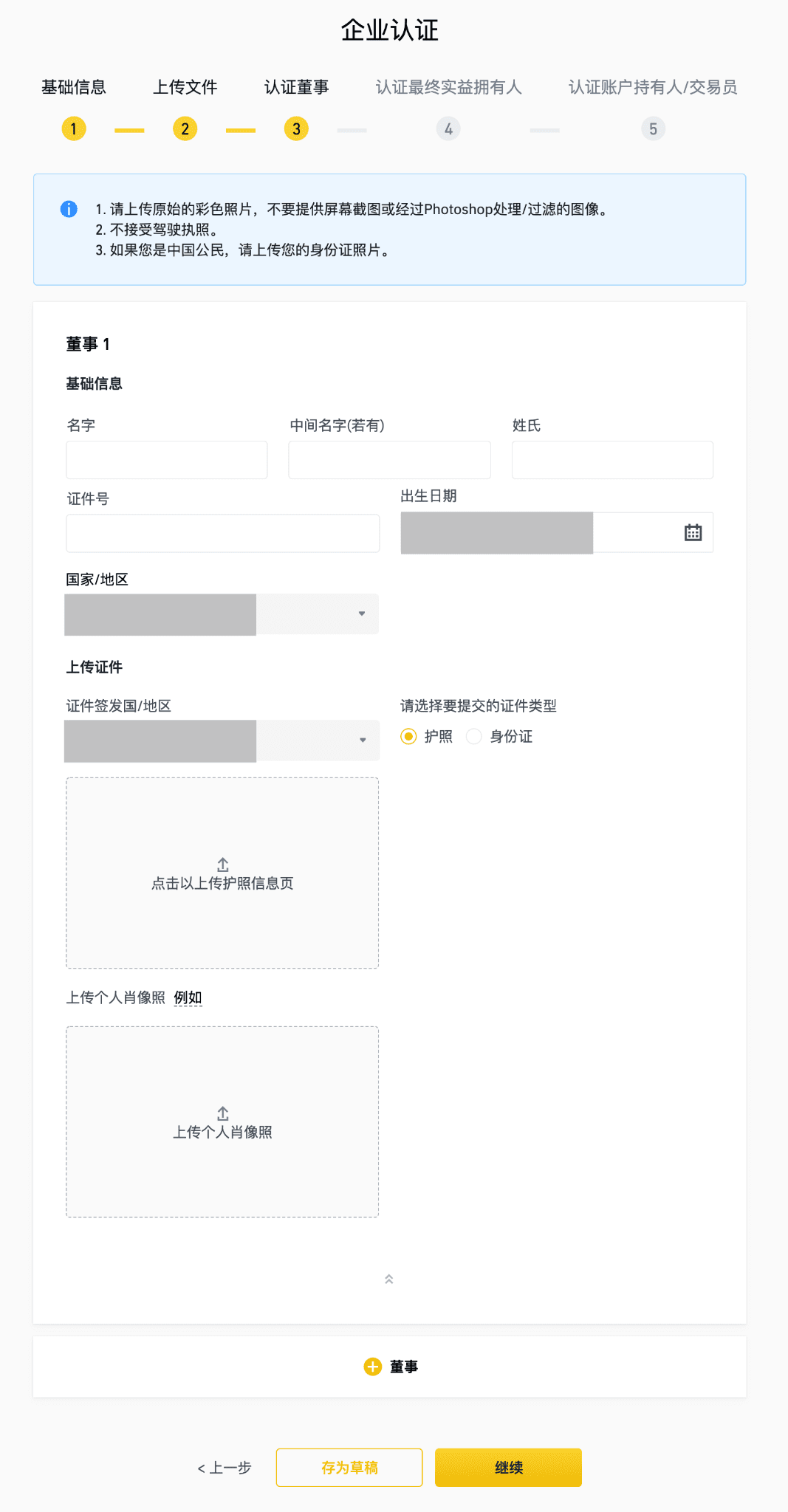Viewport: 788px width, 1512px height.
Task: Open the 例如 example link
Action: click(x=188, y=998)
